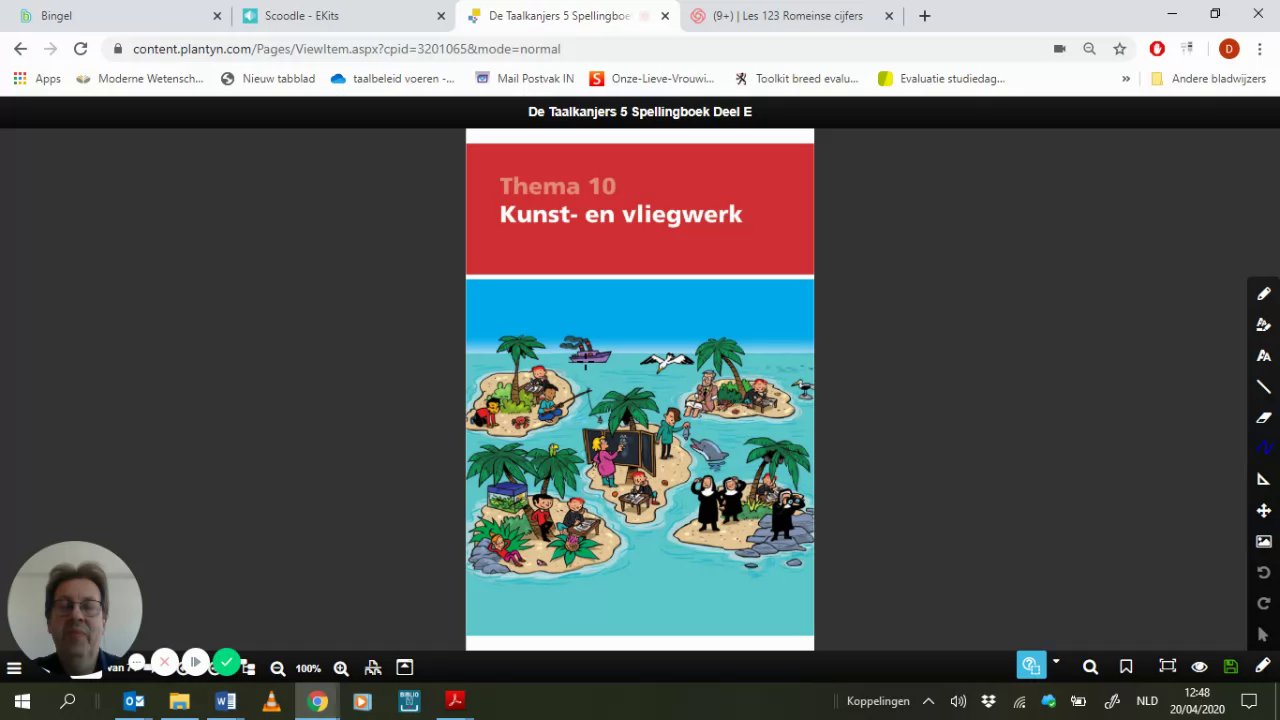Pause the recording with pause button
This screenshot has height=720, width=1280.
click(195, 662)
